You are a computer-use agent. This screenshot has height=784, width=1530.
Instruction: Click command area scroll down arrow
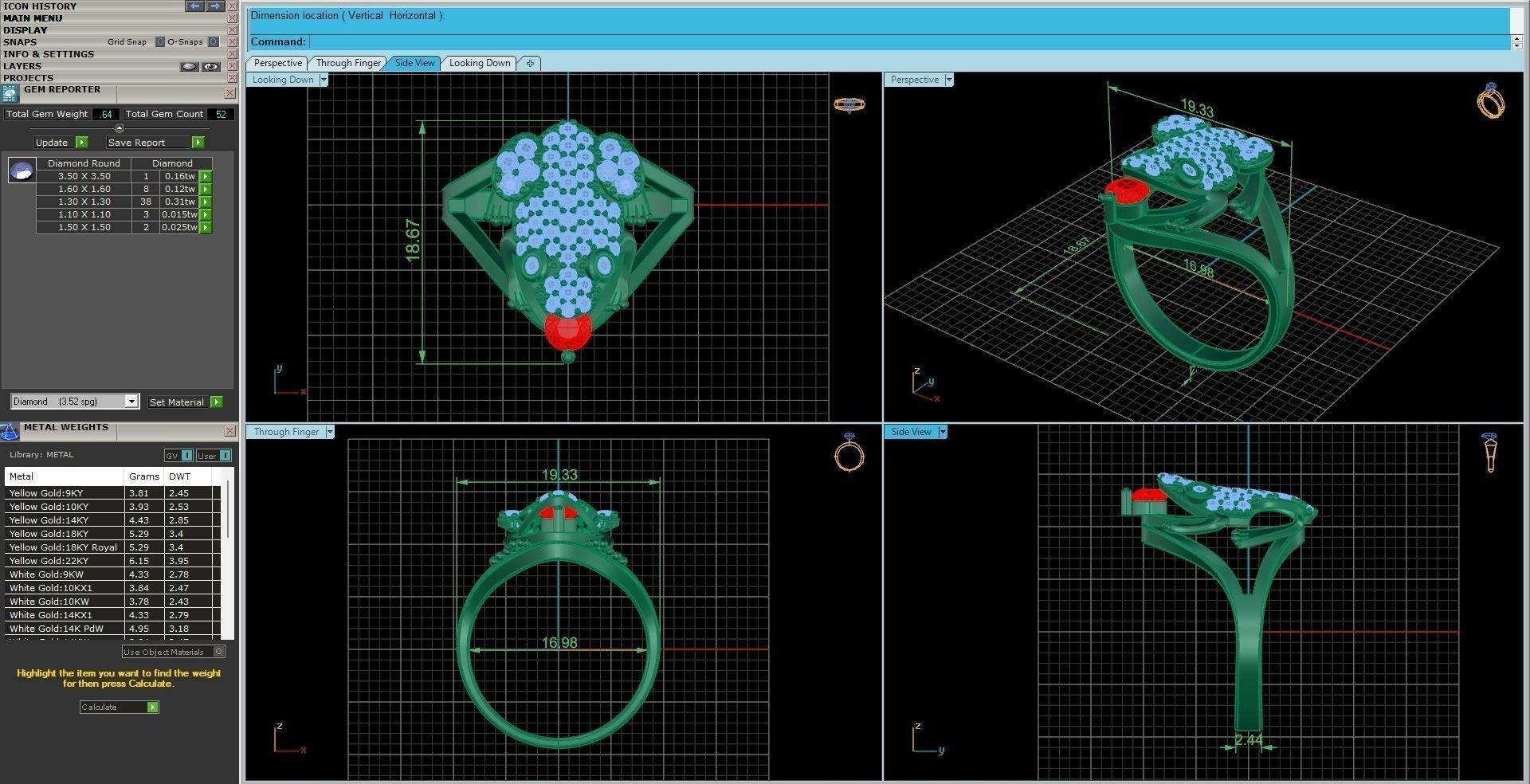pos(1517,45)
